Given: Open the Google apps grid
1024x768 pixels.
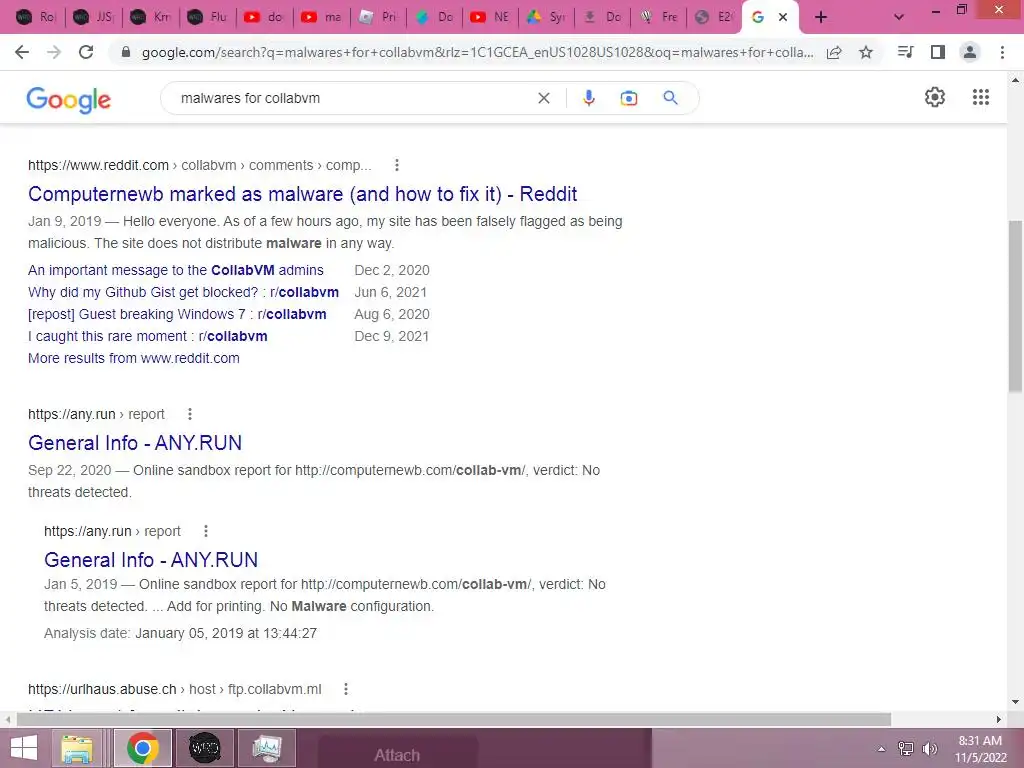Looking at the screenshot, I should pos(980,97).
